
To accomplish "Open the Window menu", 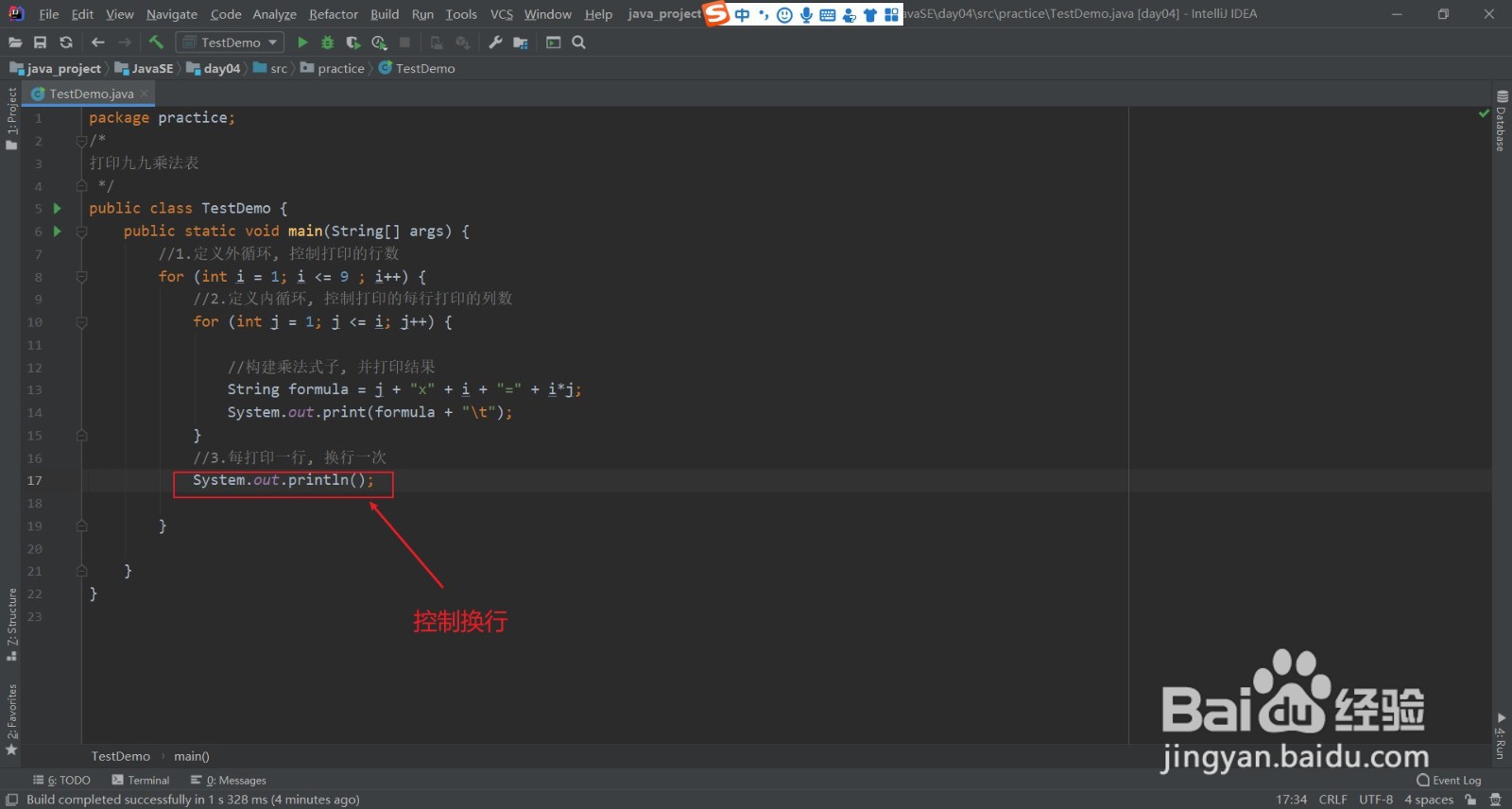I will (548, 14).
